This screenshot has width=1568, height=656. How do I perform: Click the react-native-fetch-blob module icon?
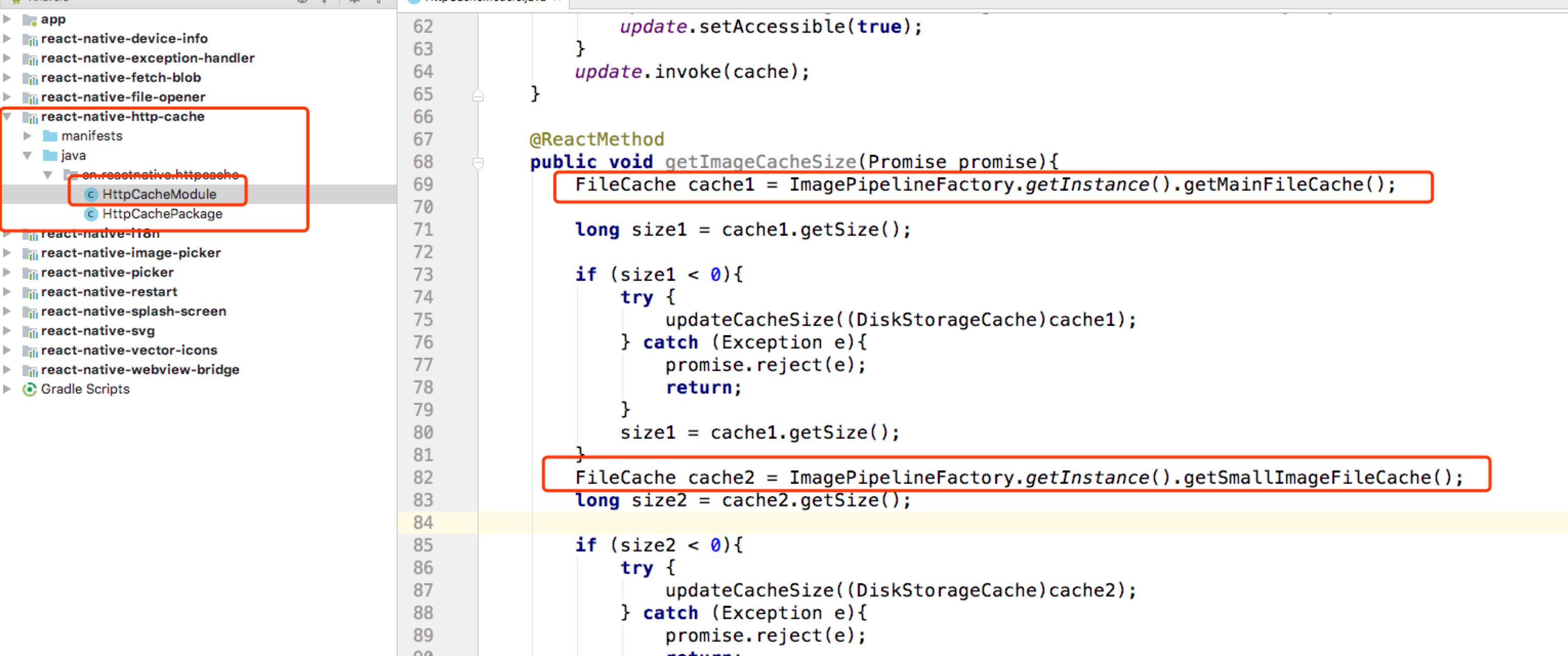tap(30, 78)
